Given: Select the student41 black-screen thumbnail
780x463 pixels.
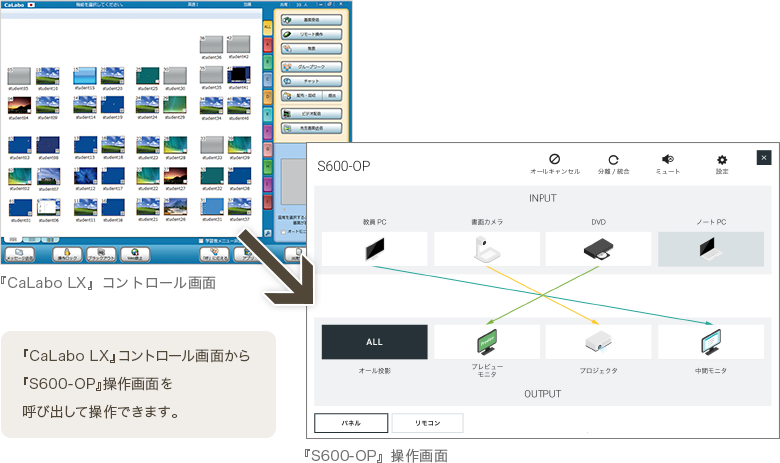Looking at the screenshot, I should (239, 76).
